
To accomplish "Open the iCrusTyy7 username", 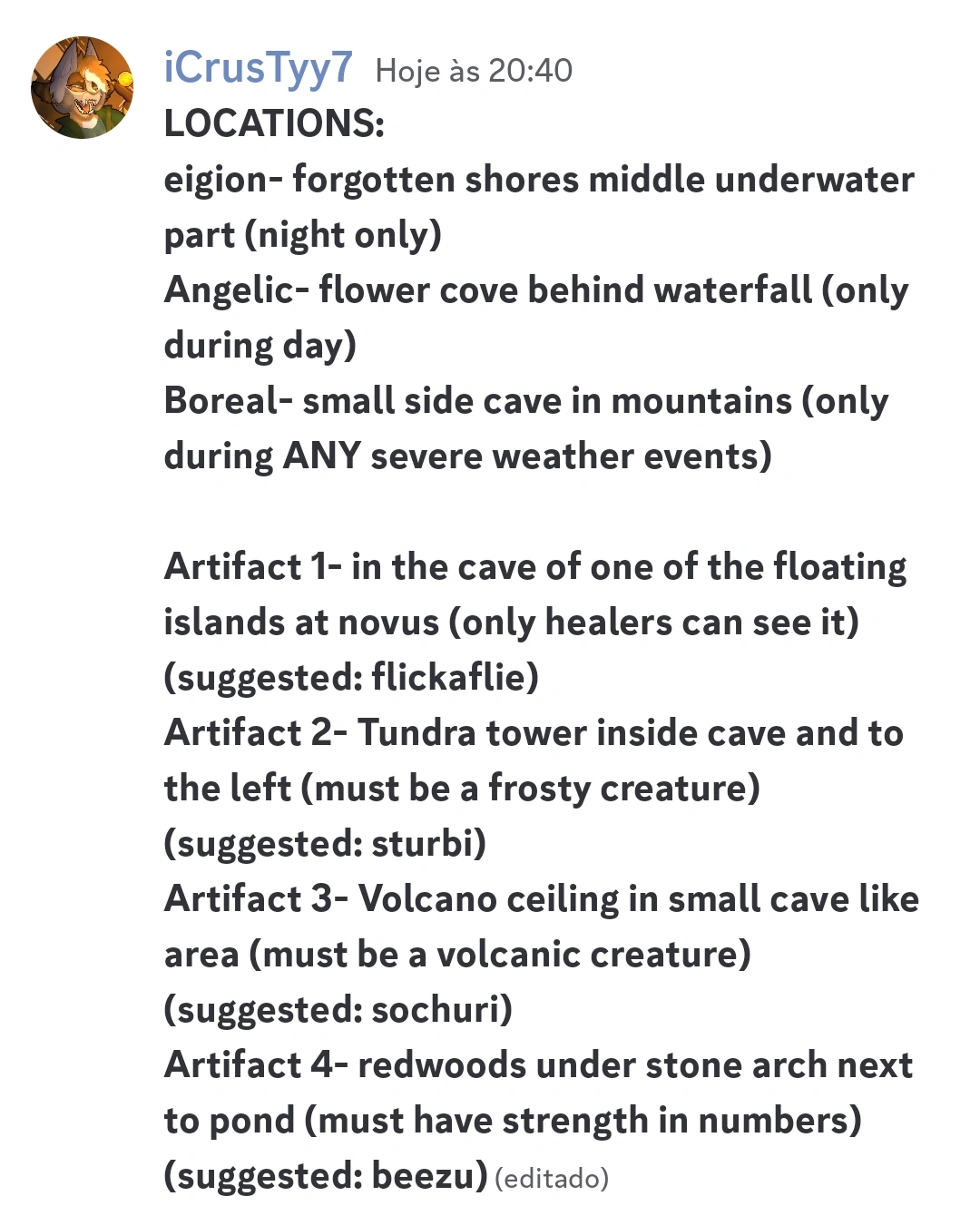I will 258,68.
